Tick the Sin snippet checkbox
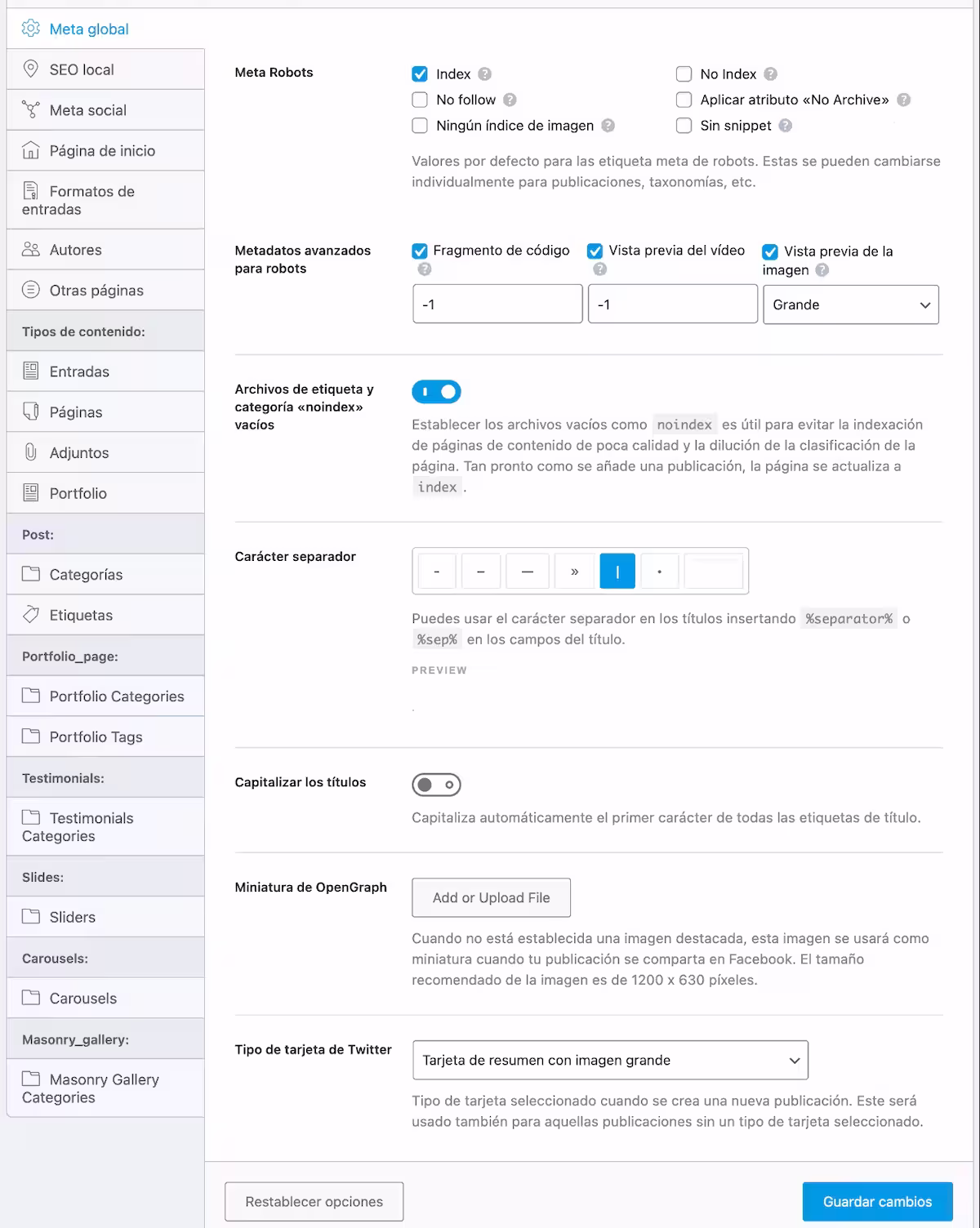Viewport: 980px width, 1228px height. click(684, 126)
